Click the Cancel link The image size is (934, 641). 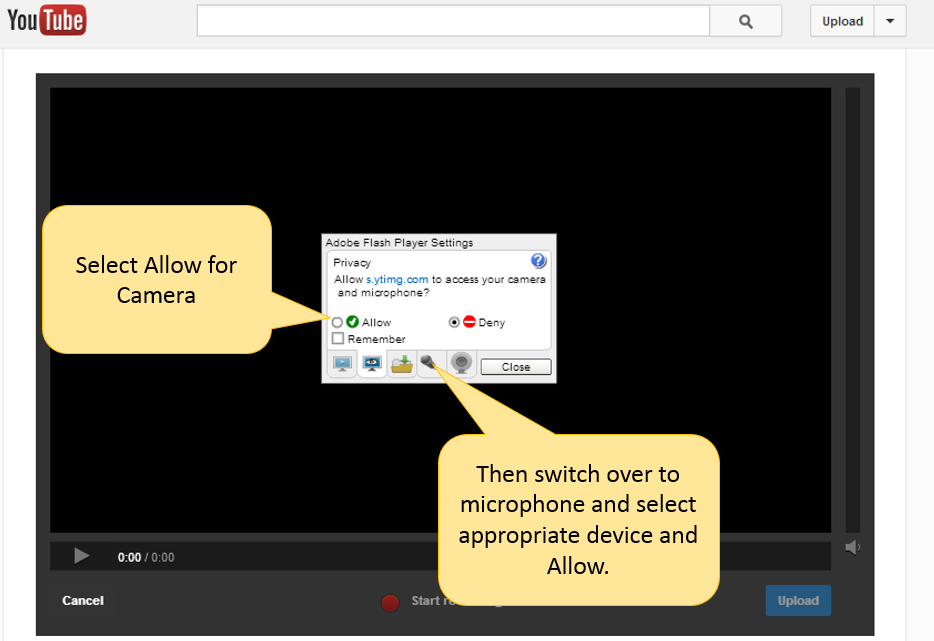click(82, 600)
